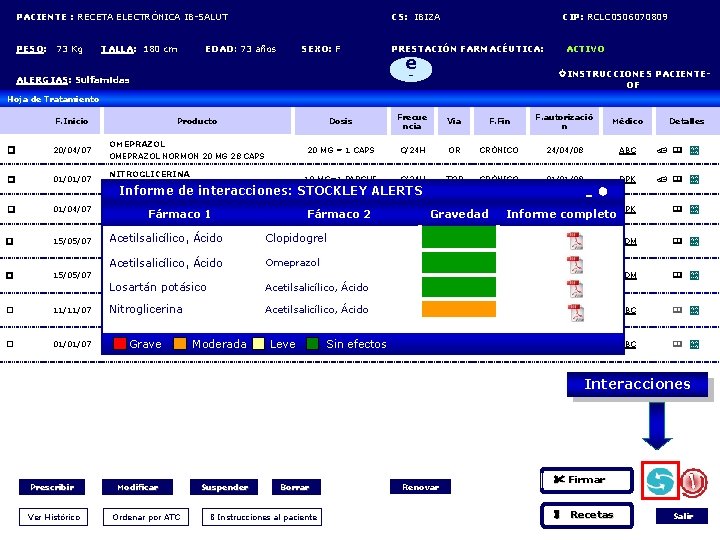720x540 pixels.
Task: Click the 24/04/08 authorization date
Action: pos(565,150)
